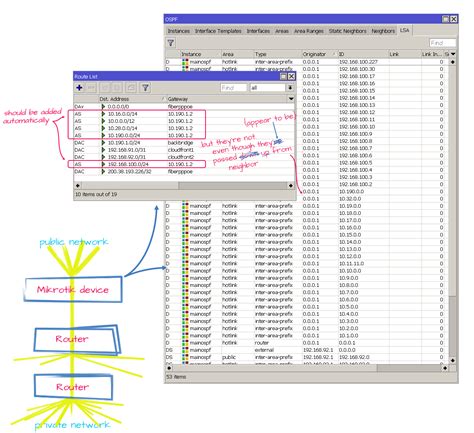Select the route arrow icon for 192.168.91.0/31
This screenshot has width=474, height=433.
point(103,150)
